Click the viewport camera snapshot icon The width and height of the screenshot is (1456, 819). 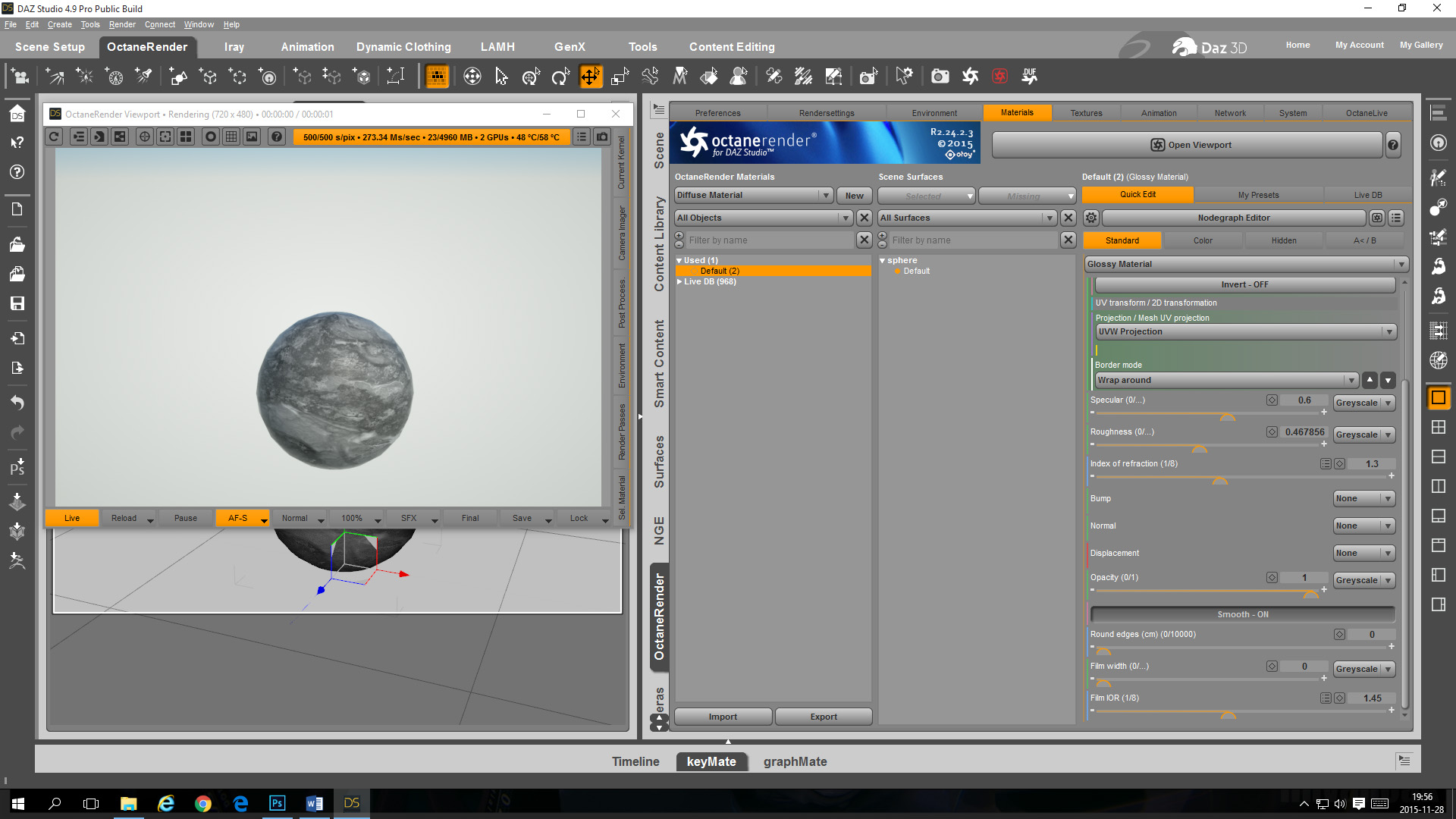[x=602, y=136]
